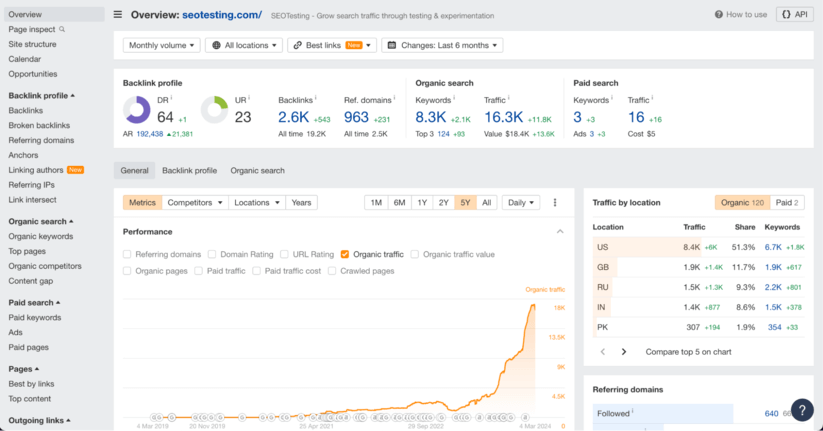Check the Domain Rating checkbox
The height and width of the screenshot is (431, 823).
(x=212, y=254)
